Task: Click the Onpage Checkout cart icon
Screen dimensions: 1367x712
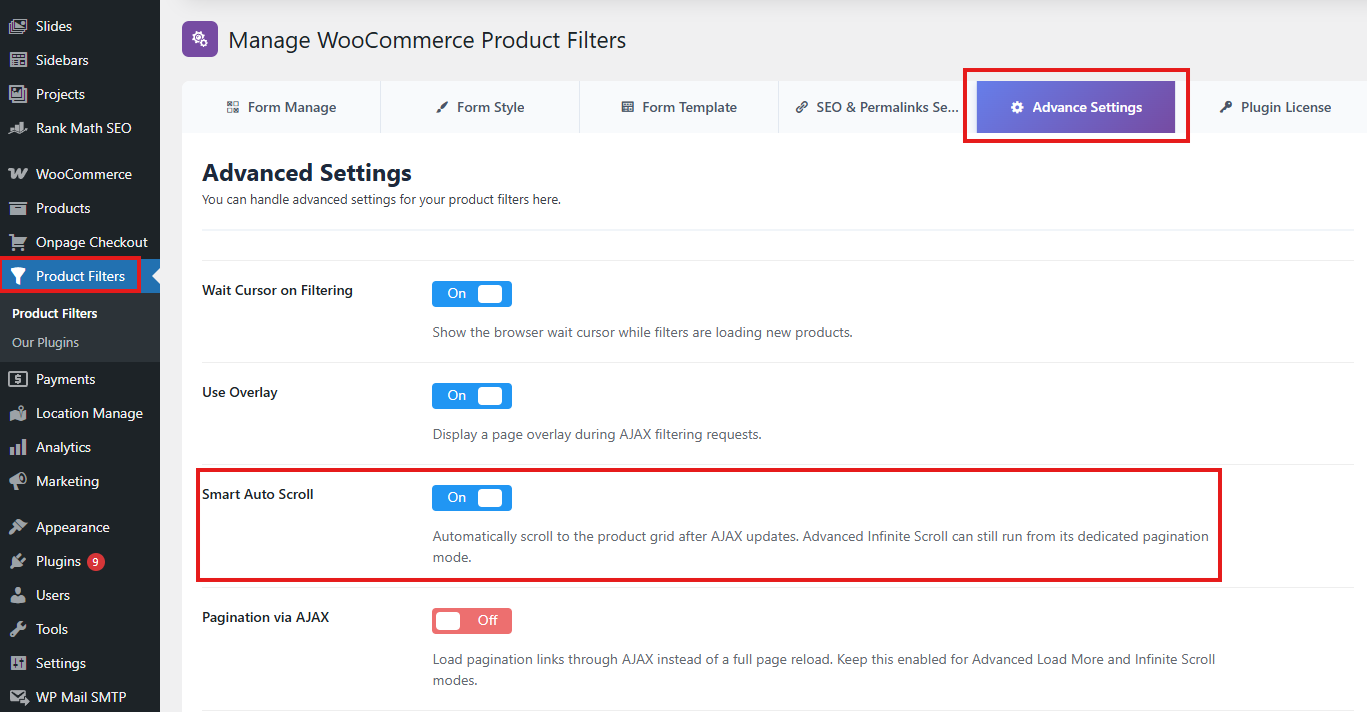Action: point(18,242)
